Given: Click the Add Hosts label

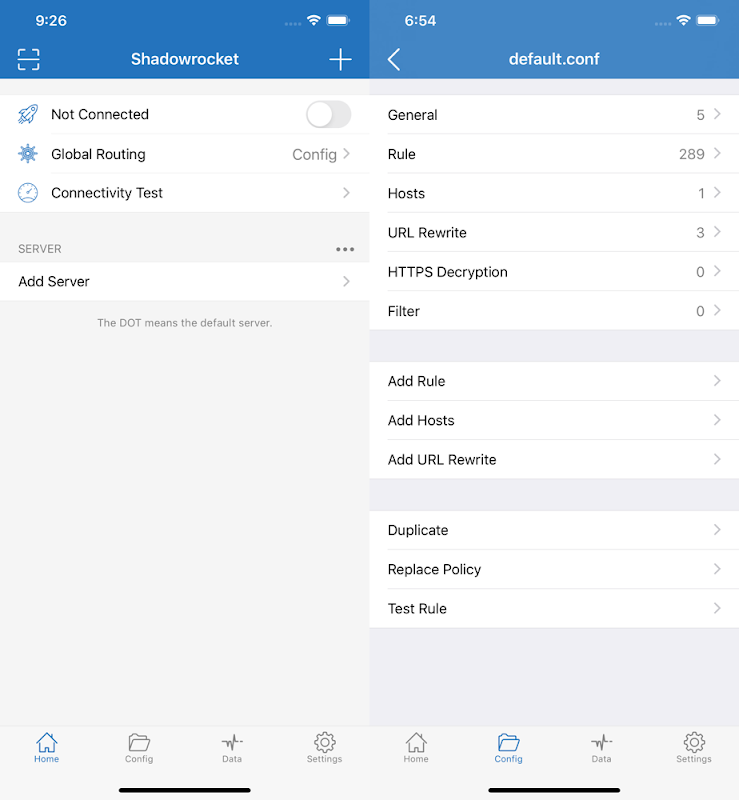Looking at the screenshot, I should pyautogui.click(x=421, y=420).
